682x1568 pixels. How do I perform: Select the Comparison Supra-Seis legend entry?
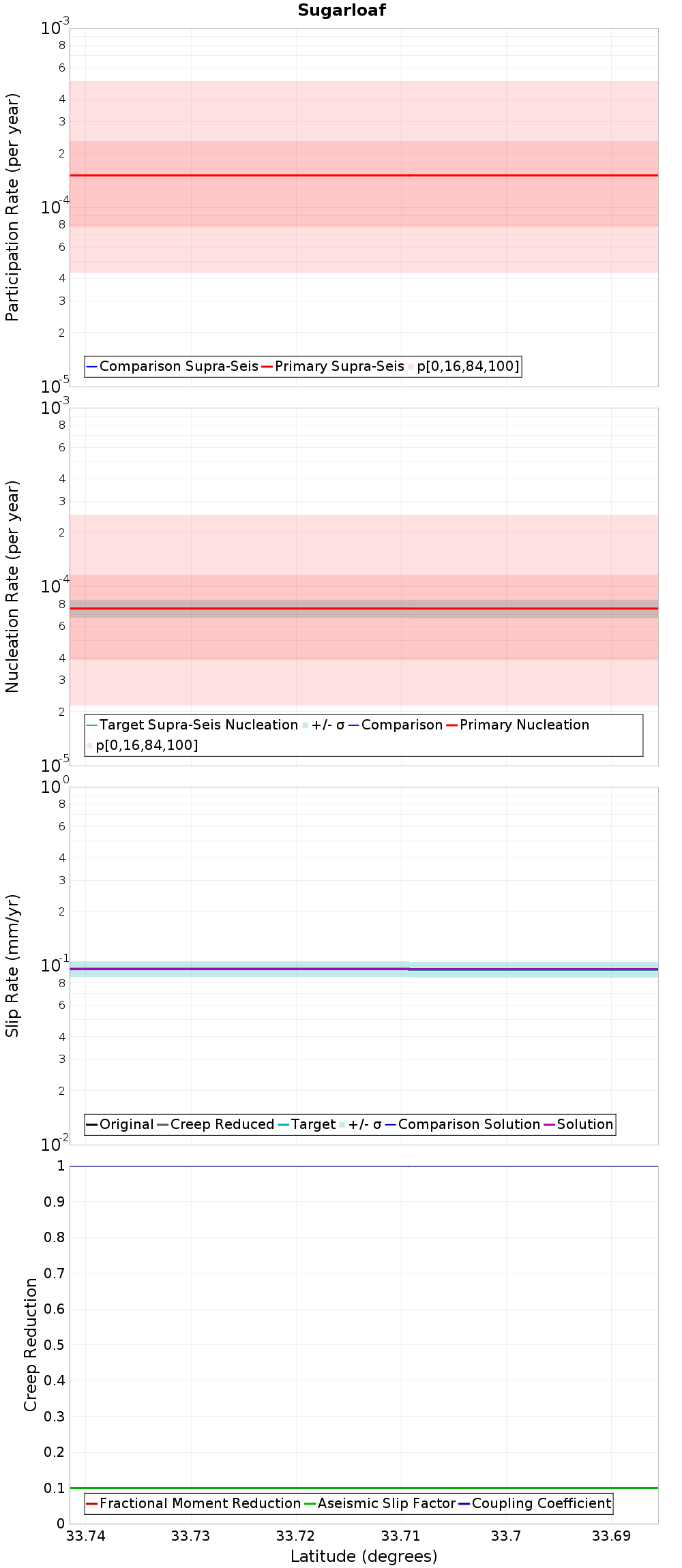[x=173, y=366]
